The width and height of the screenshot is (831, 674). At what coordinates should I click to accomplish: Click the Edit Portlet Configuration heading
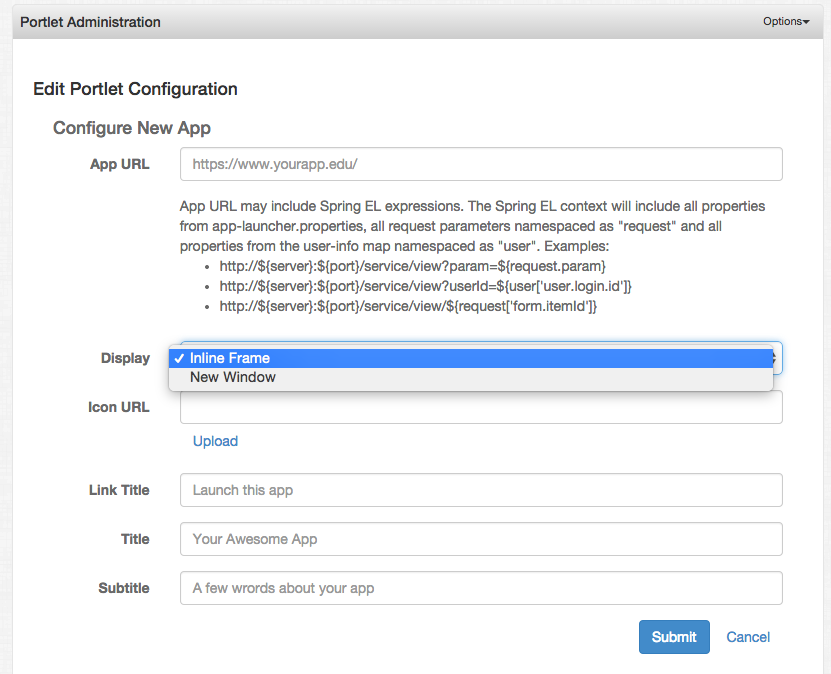click(x=135, y=89)
